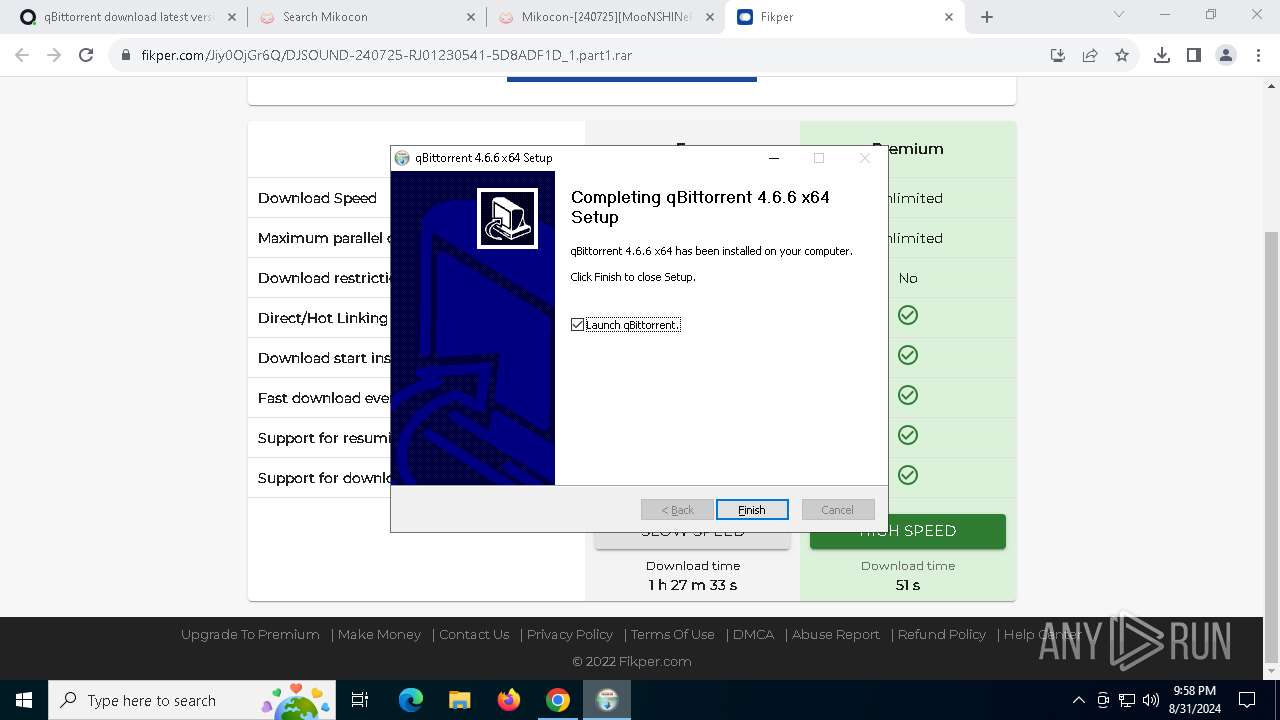Open Refund Policy footer link
The height and width of the screenshot is (720, 1280).
(x=942, y=634)
